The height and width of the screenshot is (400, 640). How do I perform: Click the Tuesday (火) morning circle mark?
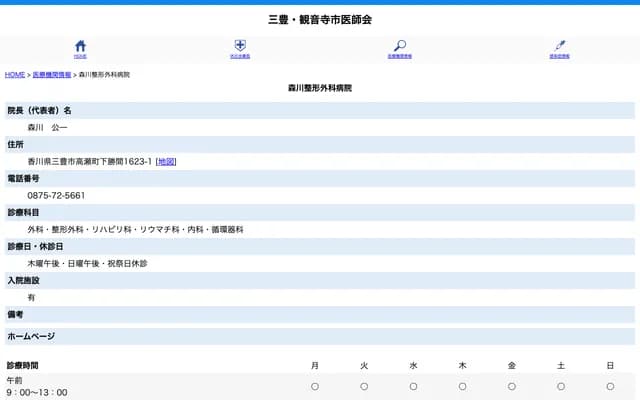pos(364,386)
